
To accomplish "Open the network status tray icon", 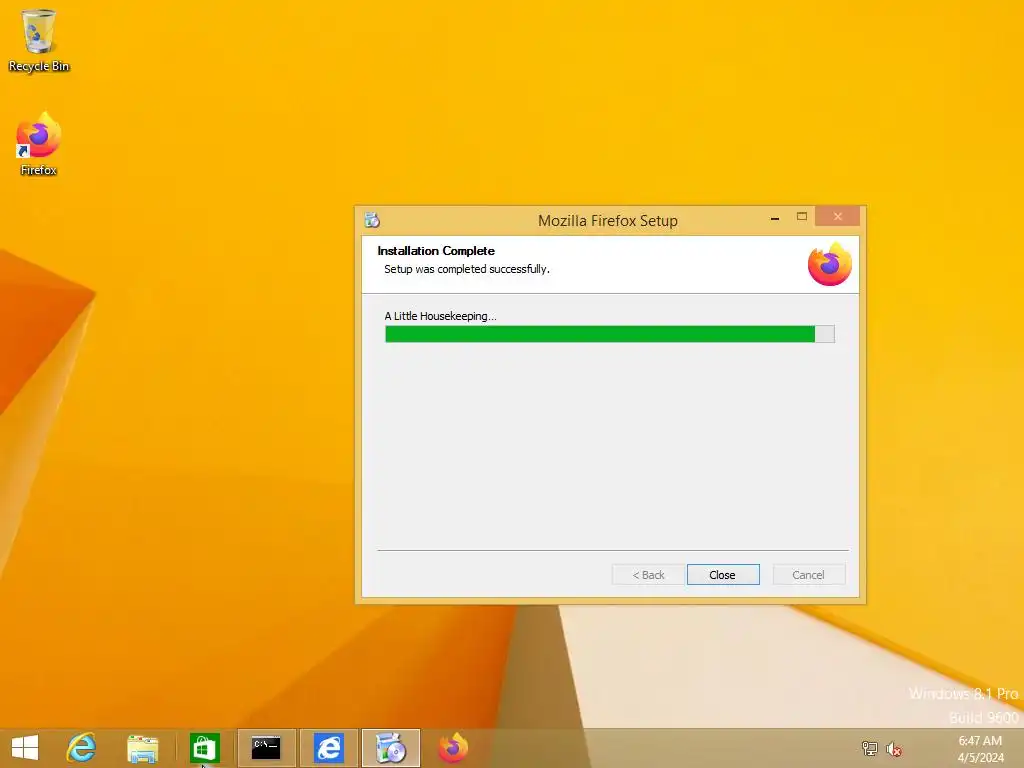I will (869, 748).
